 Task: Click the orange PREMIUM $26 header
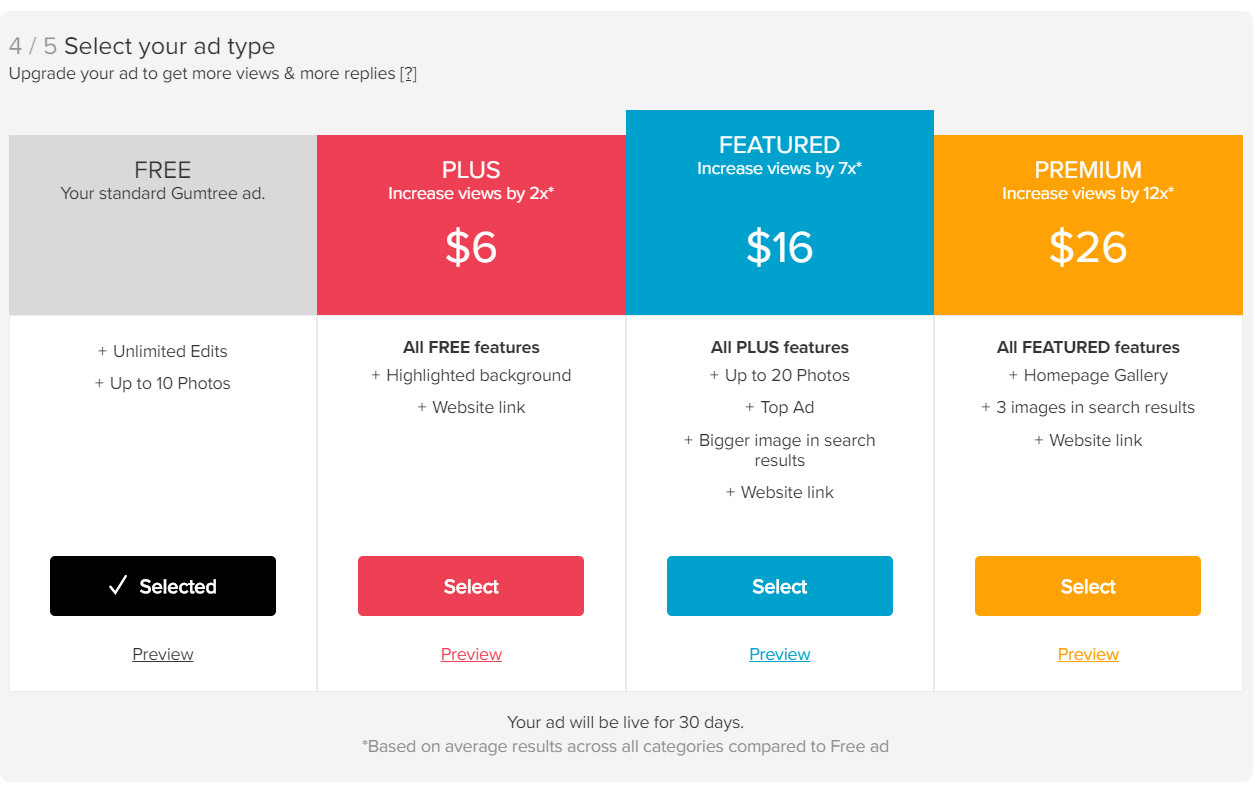coord(1088,225)
